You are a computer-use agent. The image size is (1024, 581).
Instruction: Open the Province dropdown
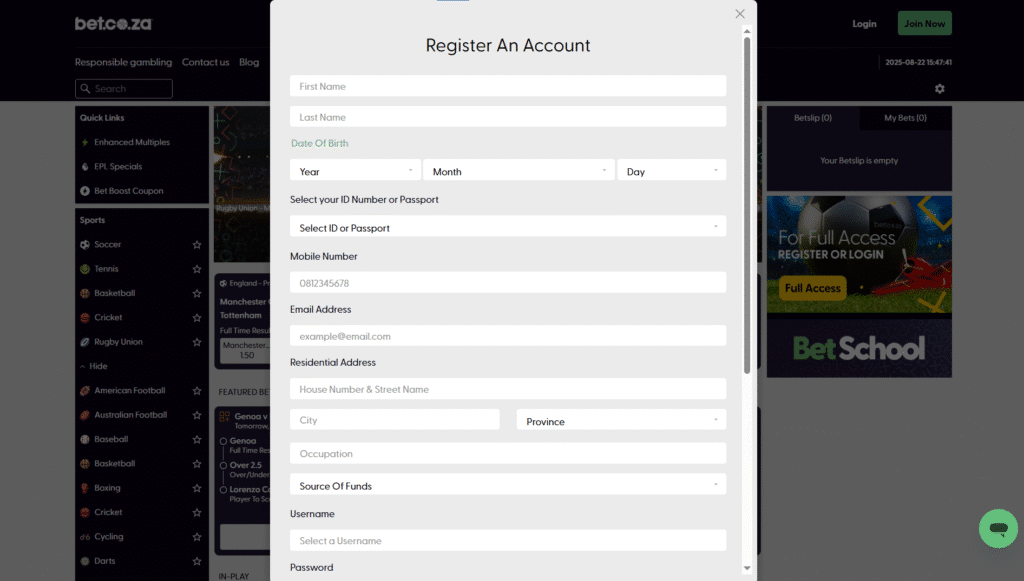[621, 420]
